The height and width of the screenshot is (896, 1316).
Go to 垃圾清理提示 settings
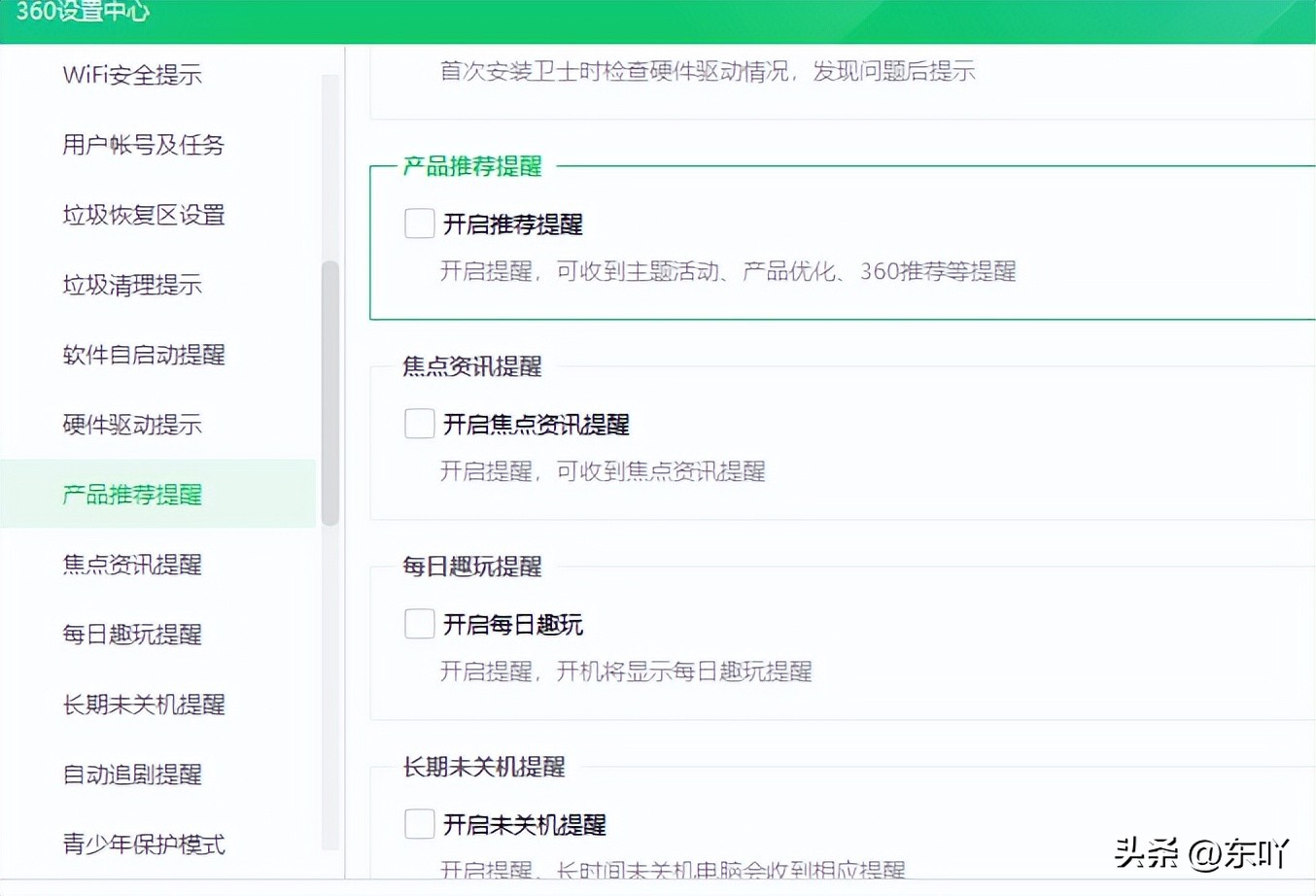[x=133, y=285]
